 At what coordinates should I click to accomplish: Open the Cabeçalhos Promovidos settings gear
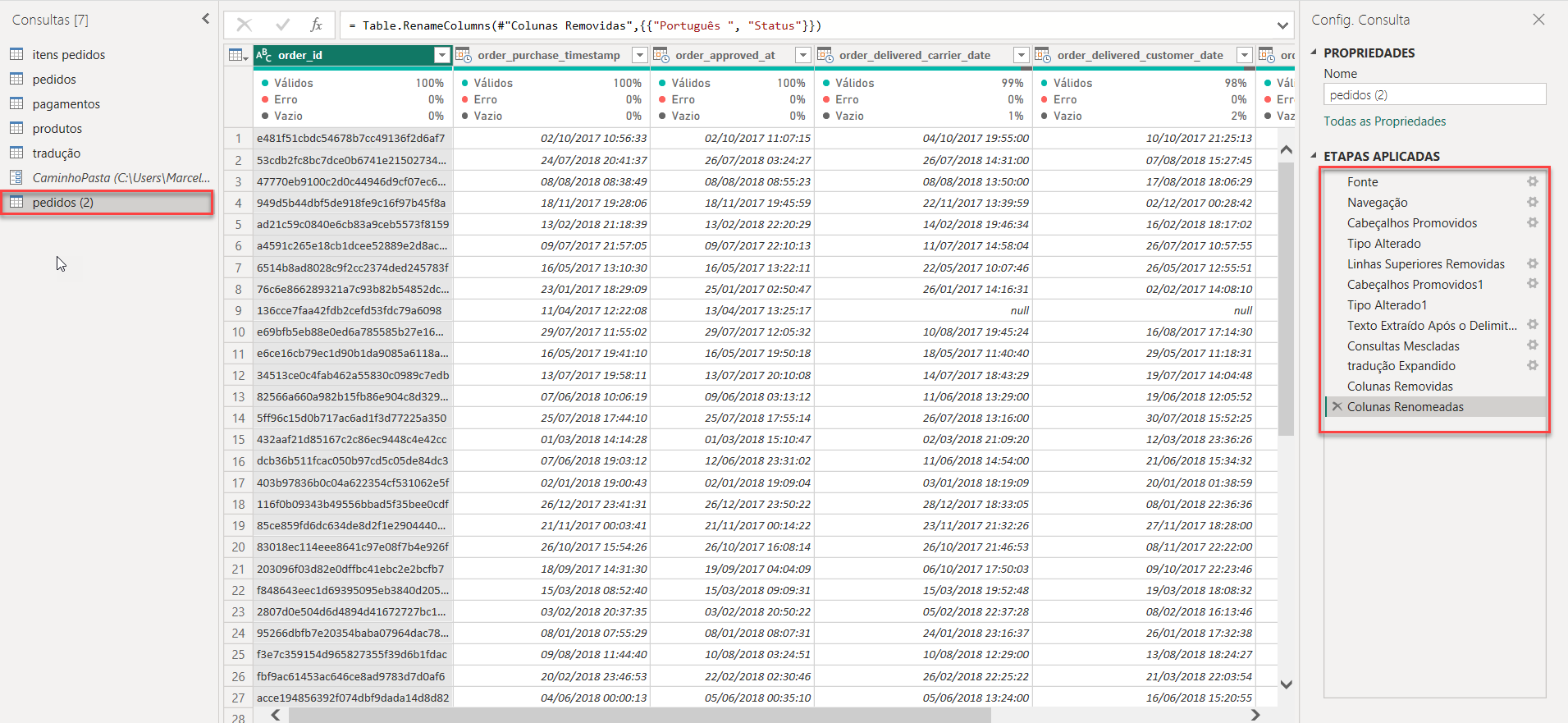[1532, 222]
